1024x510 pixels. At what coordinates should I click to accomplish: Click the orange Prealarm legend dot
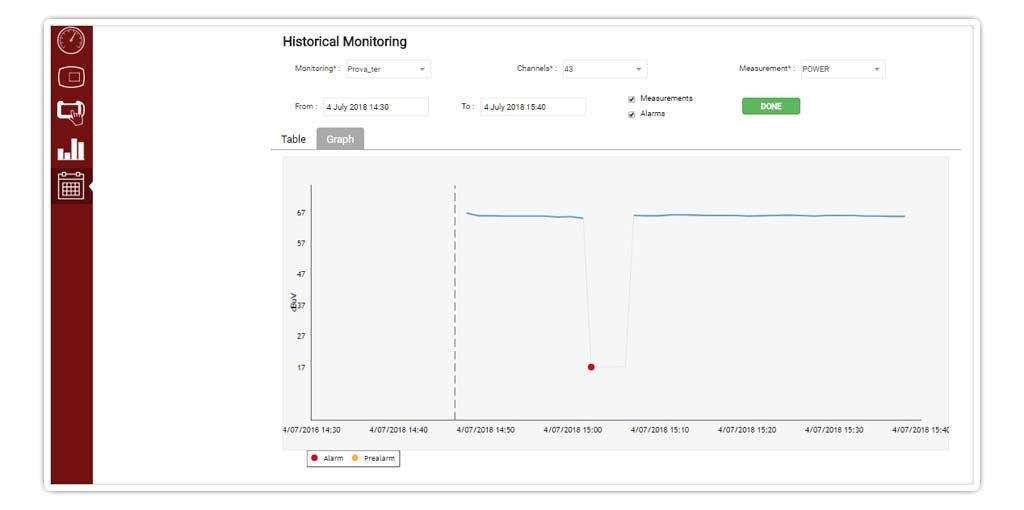[355, 458]
